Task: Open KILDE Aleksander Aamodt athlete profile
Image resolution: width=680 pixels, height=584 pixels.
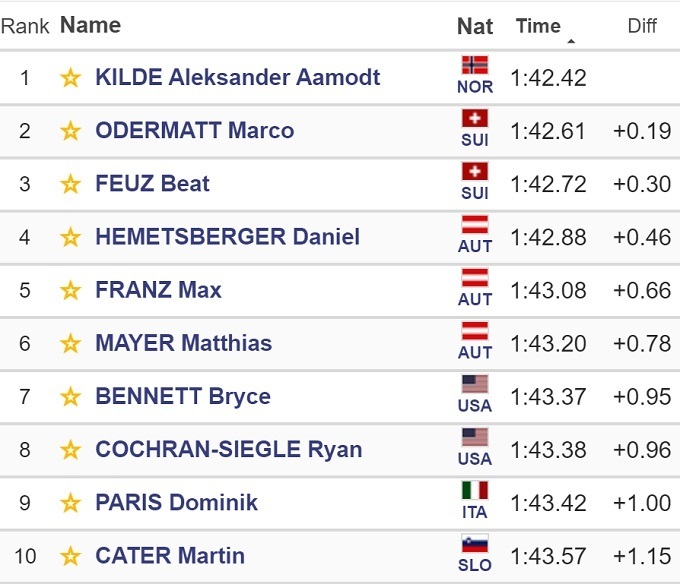Action: (x=237, y=78)
